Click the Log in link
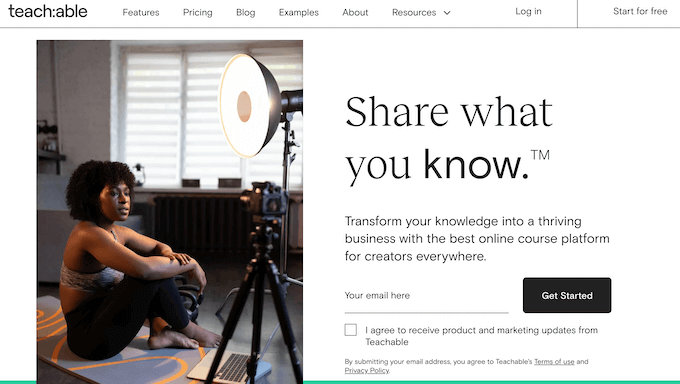680x384 pixels. 528,11
